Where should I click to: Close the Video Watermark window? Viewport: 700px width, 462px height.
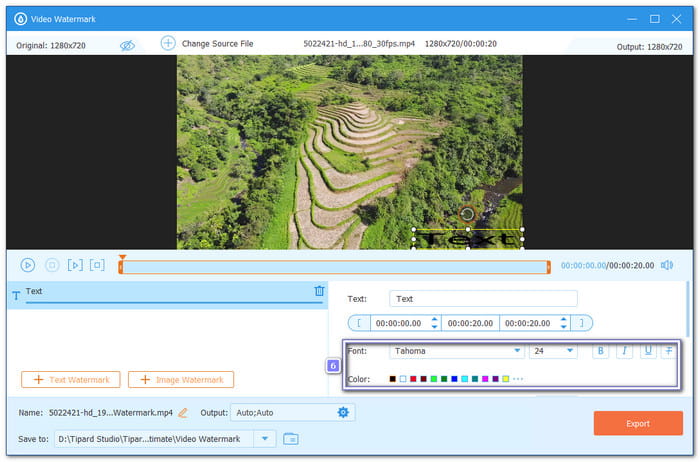[x=676, y=19]
